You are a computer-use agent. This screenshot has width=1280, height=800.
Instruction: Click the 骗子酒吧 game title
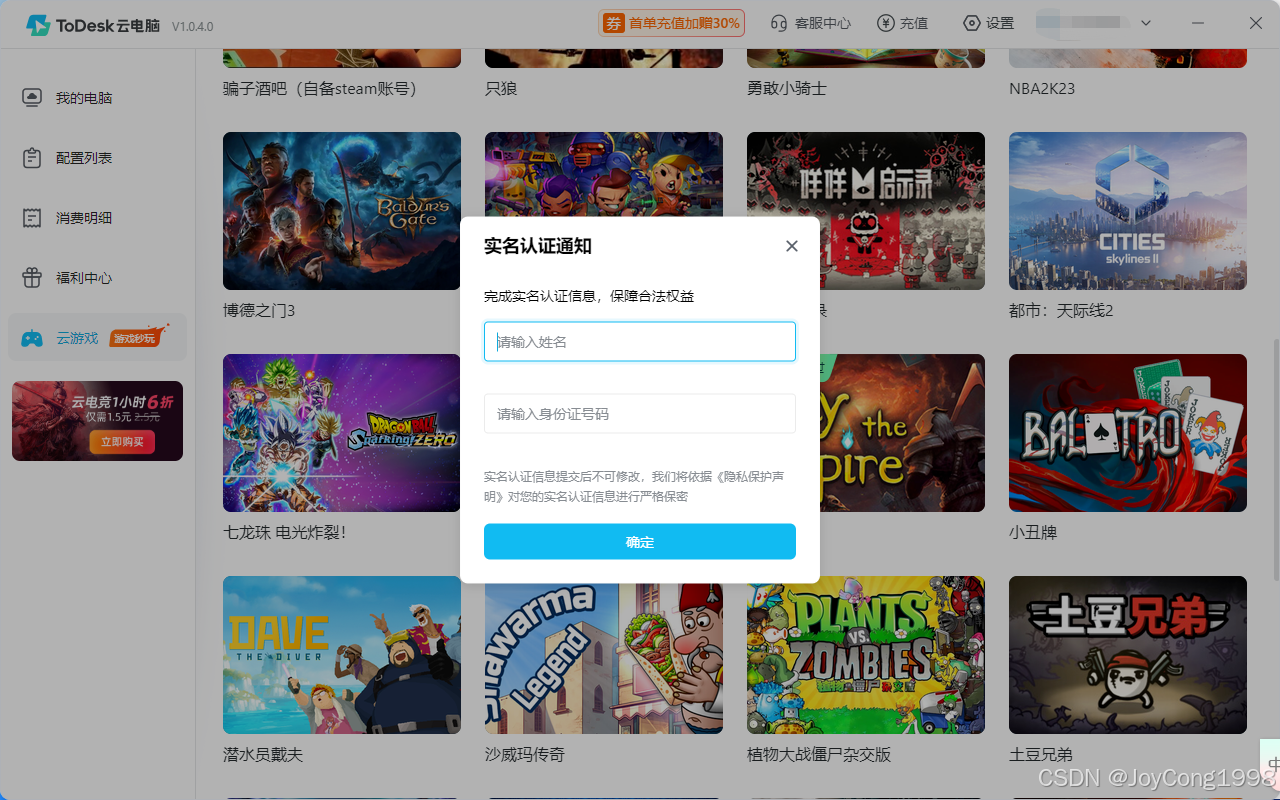click(x=320, y=89)
